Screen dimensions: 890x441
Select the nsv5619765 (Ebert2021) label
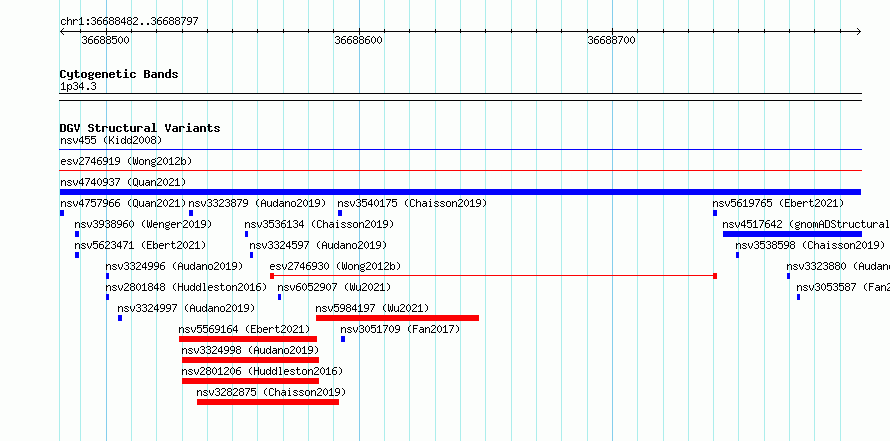click(778, 203)
